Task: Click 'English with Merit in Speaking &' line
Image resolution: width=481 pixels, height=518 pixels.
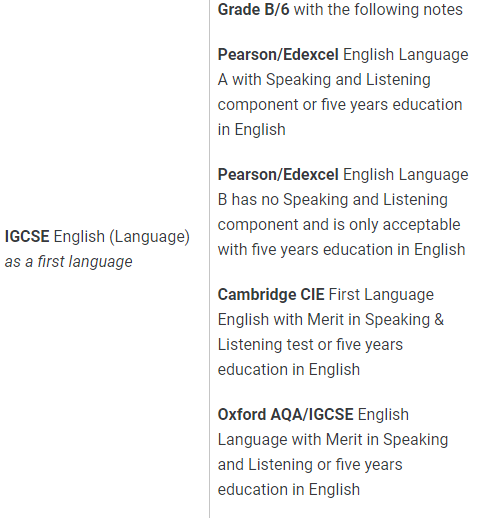Action: (331, 320)
